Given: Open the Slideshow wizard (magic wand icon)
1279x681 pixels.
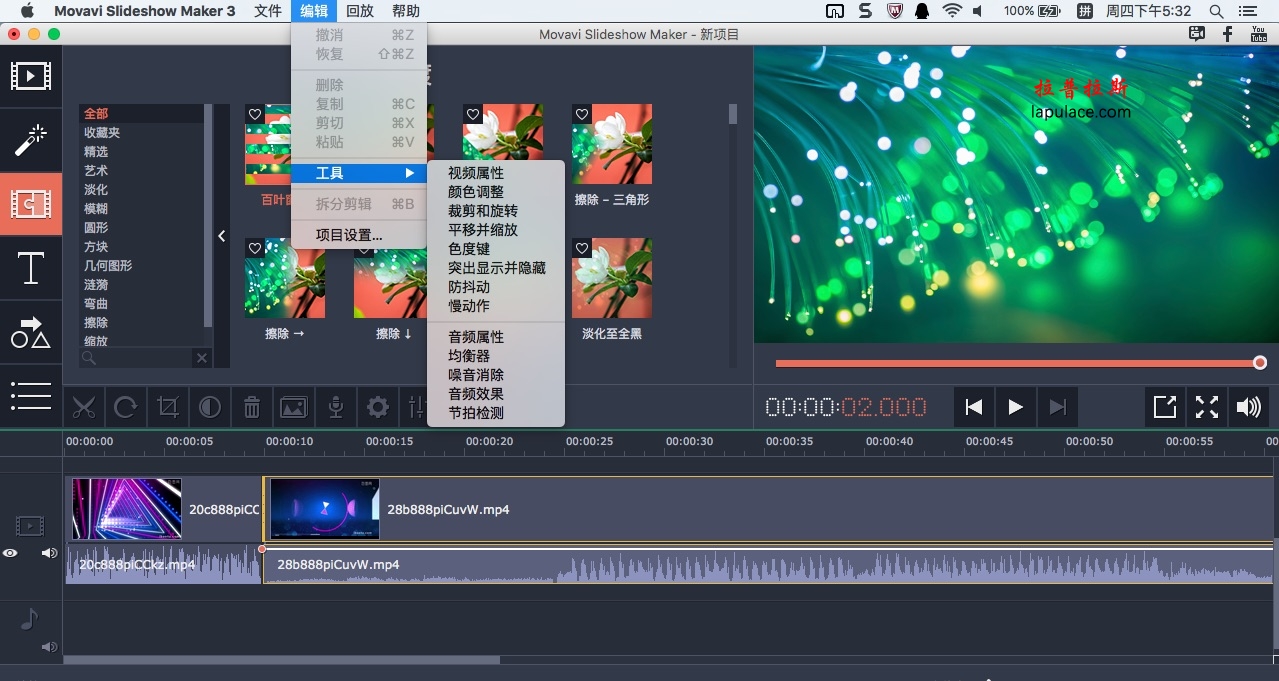Looking at the screenshot, I should (x=31, y=140).
